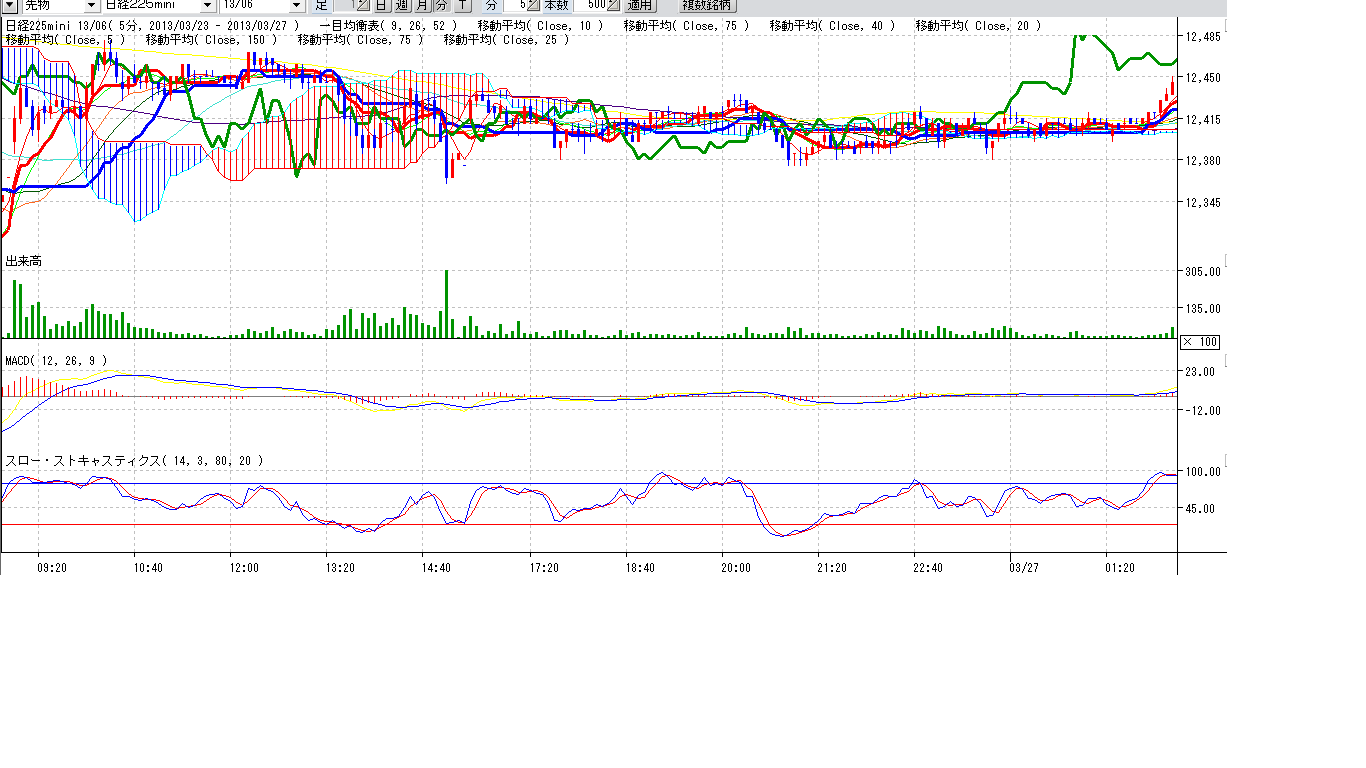The image size is (1366, 768).
Task: Click the MACD (12, 26, 9) panel label
Action: [56, 360]
